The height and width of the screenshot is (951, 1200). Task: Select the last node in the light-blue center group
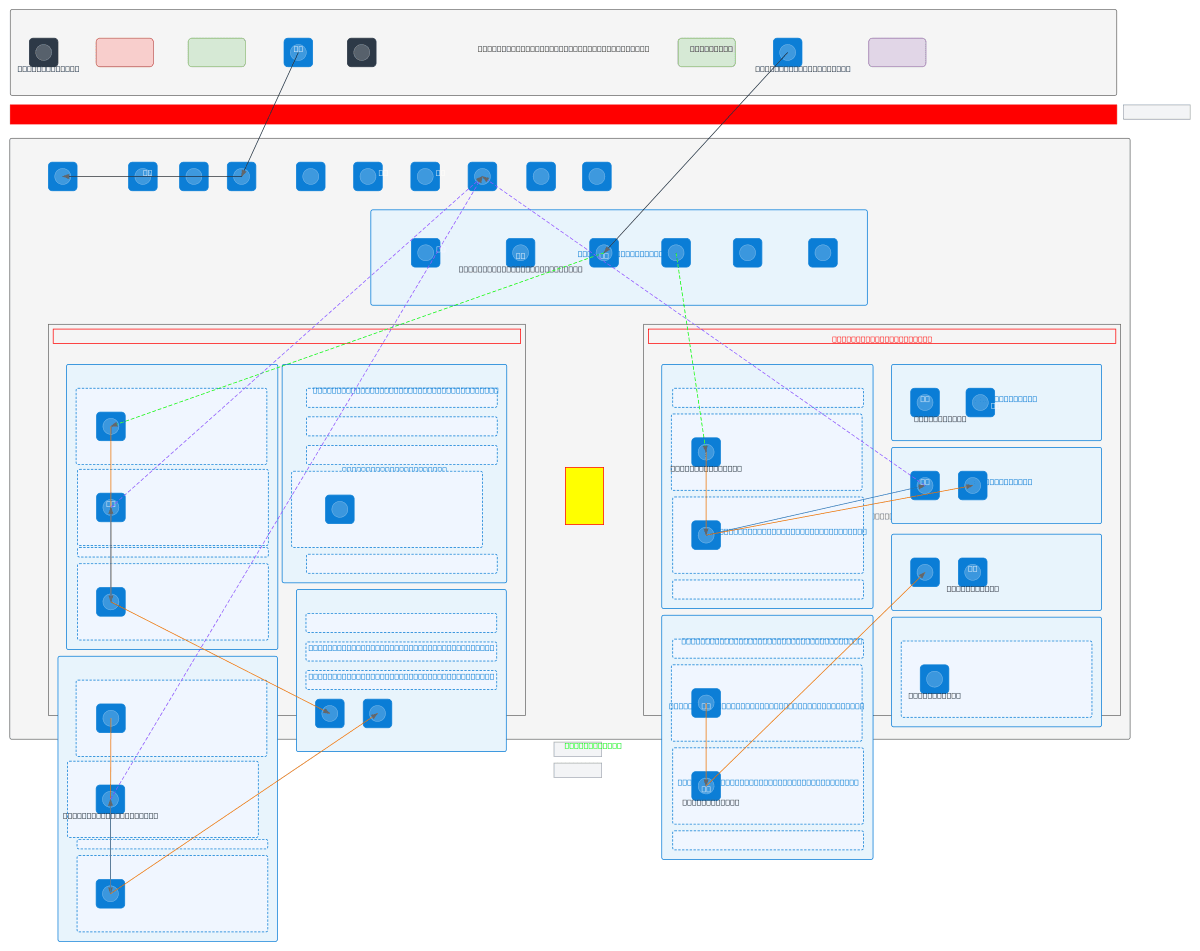(x=823, y=253)
